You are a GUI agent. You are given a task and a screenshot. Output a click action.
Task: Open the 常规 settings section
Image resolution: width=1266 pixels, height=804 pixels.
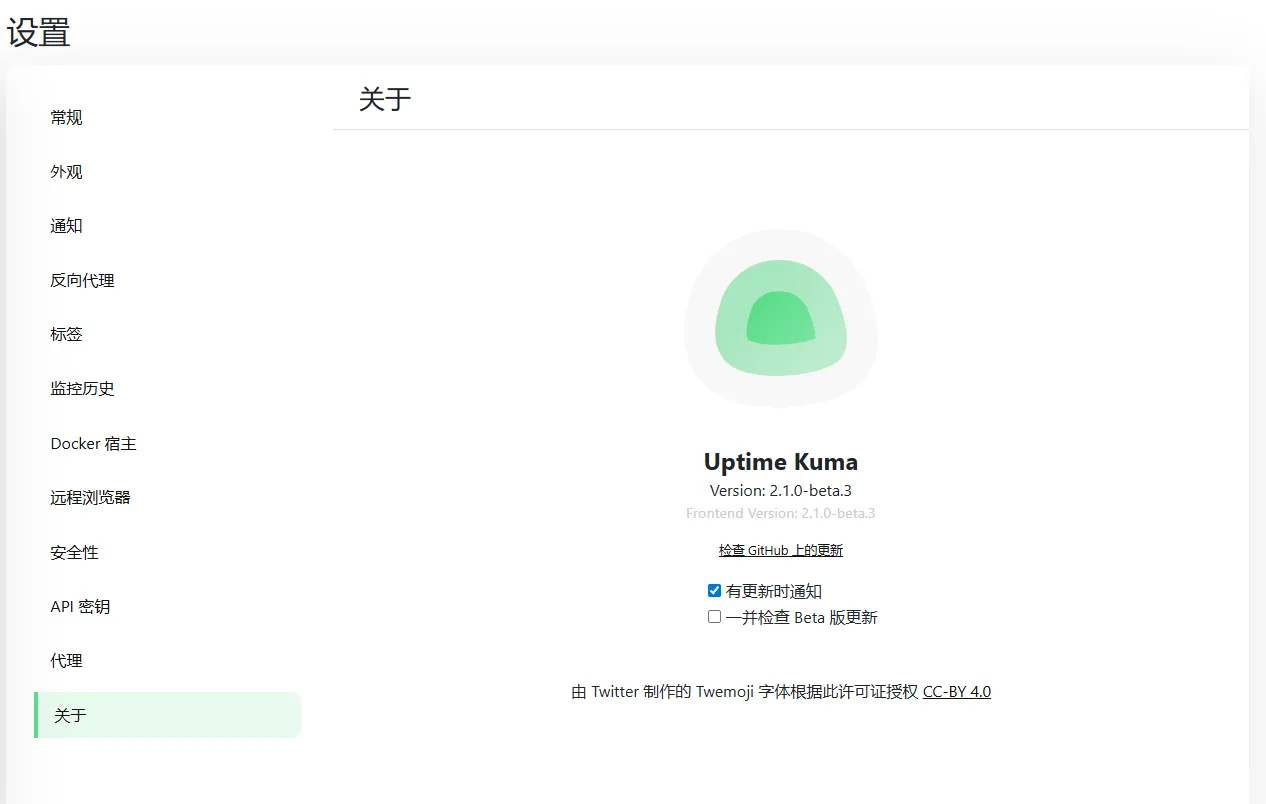coord(67,118)
